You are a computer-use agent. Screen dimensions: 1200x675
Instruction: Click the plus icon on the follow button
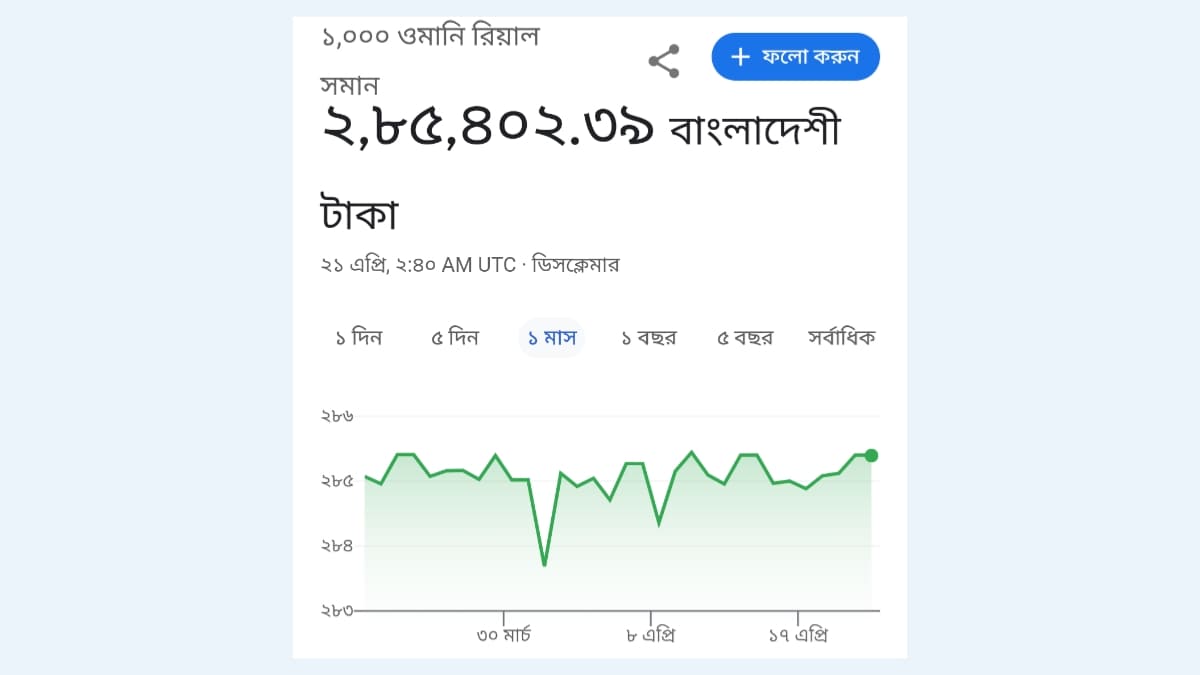[739, 57]
